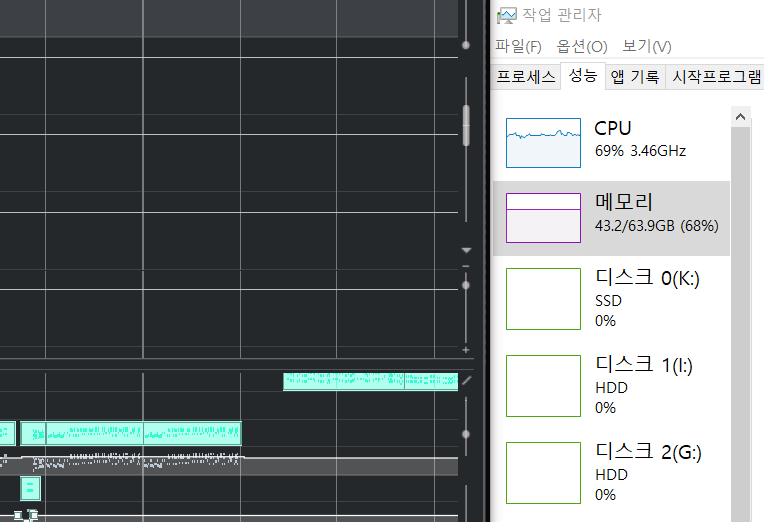Click the pencil edit icon beside the timeline

[466, 380]
